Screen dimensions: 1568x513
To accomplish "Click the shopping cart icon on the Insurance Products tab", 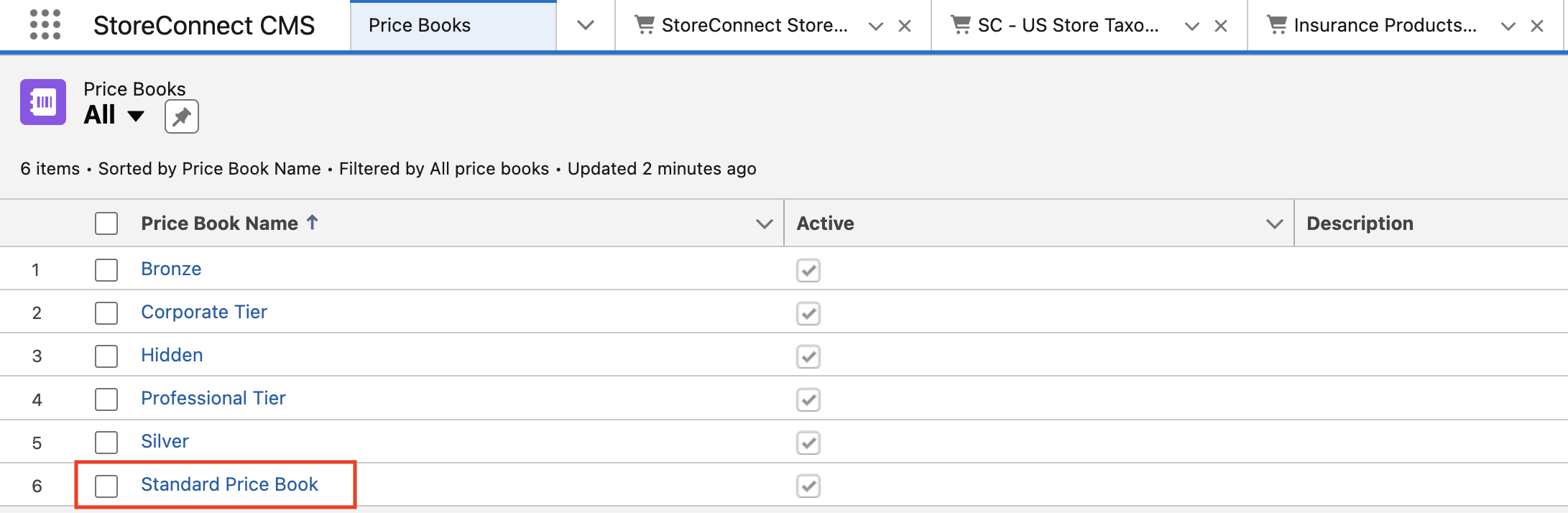I will point(1277,25).
